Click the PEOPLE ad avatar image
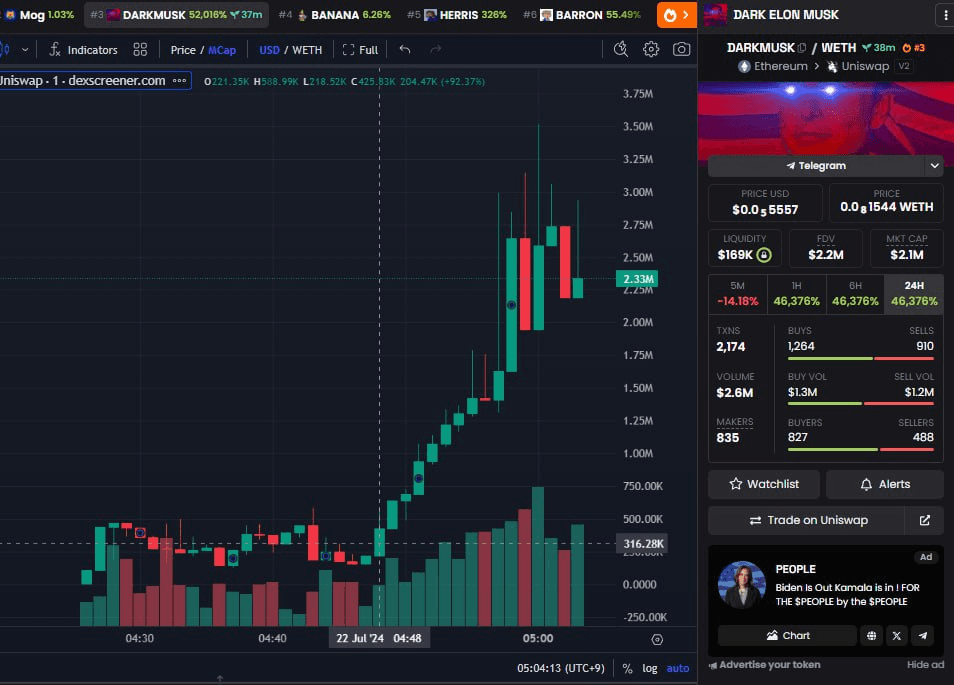This screenshot has height=685, width=954. point(742,585)
